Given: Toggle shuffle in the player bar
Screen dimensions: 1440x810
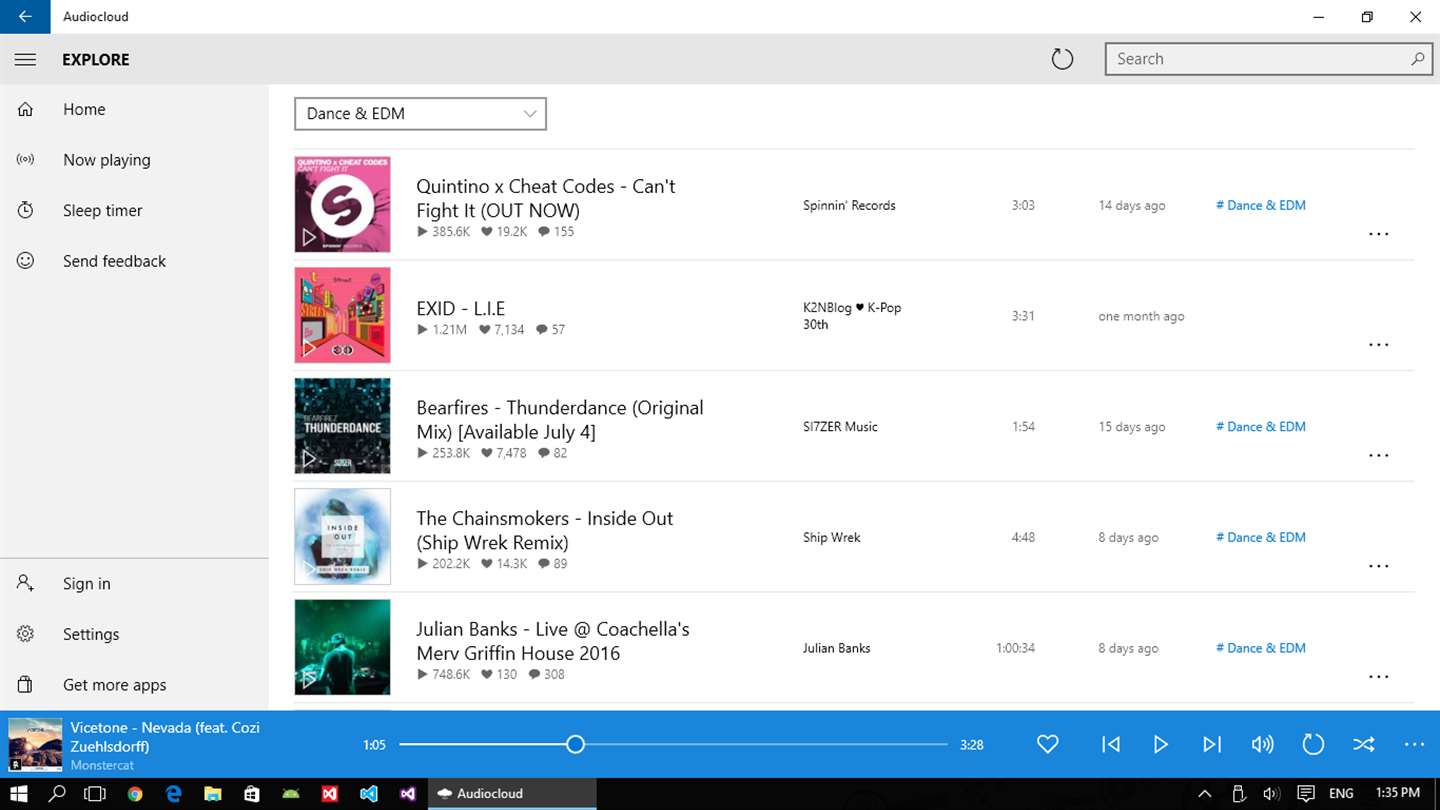Looking at the screenshot, I should (1364, 744).
